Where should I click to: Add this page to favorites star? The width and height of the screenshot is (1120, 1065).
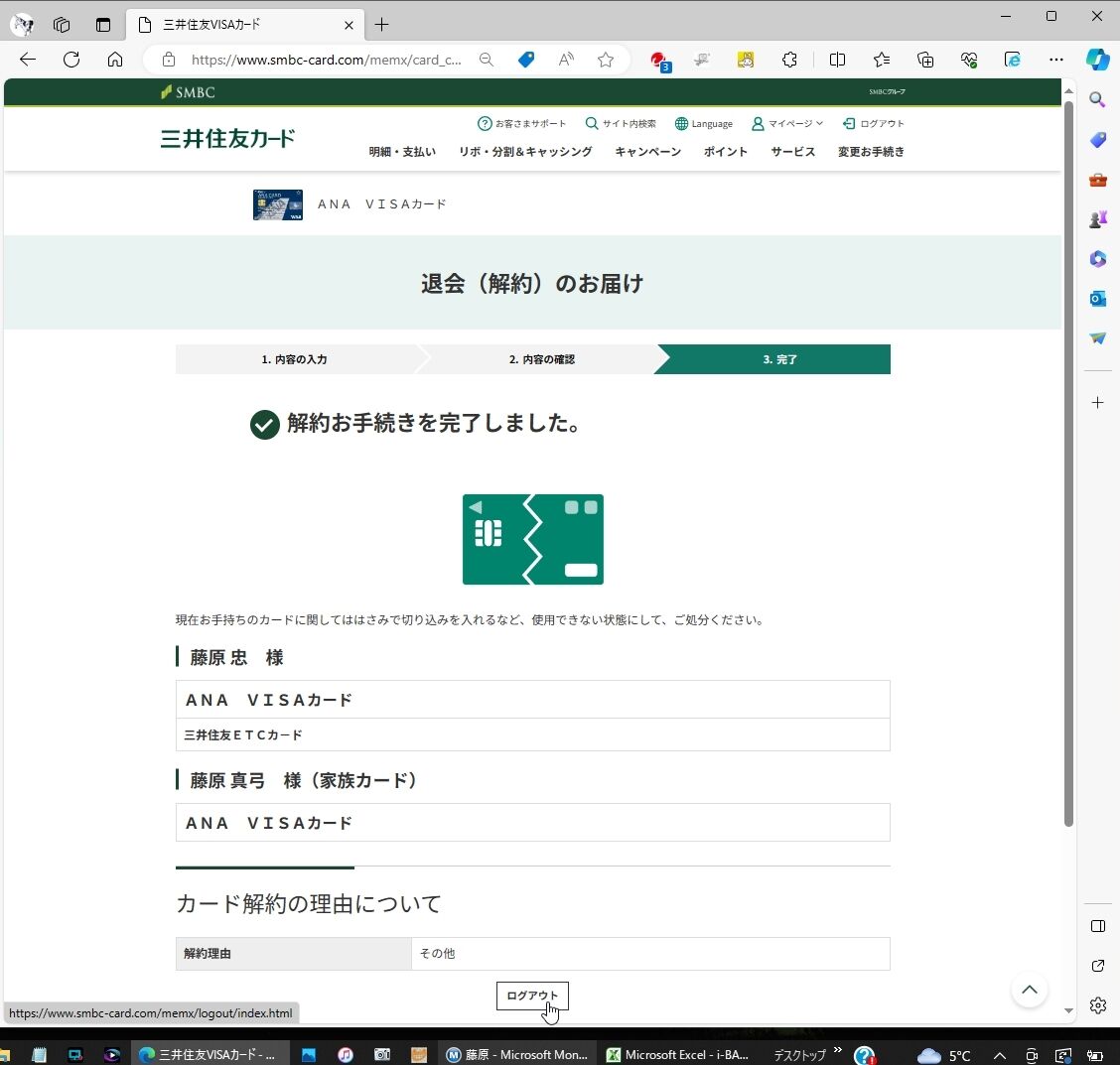[x=606, y=60]
